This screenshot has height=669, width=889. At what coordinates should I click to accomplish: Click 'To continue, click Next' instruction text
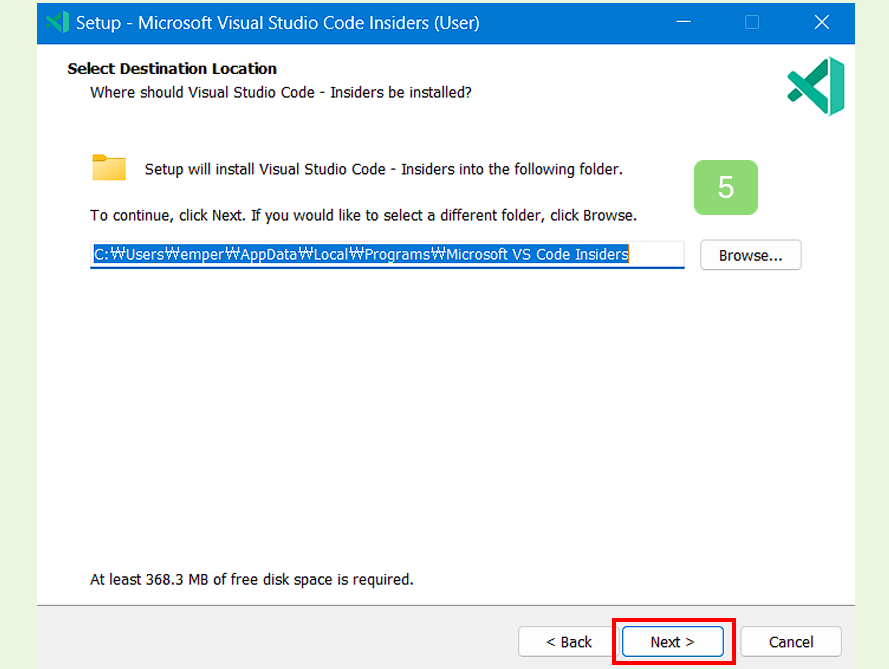(x=363, y=215)
